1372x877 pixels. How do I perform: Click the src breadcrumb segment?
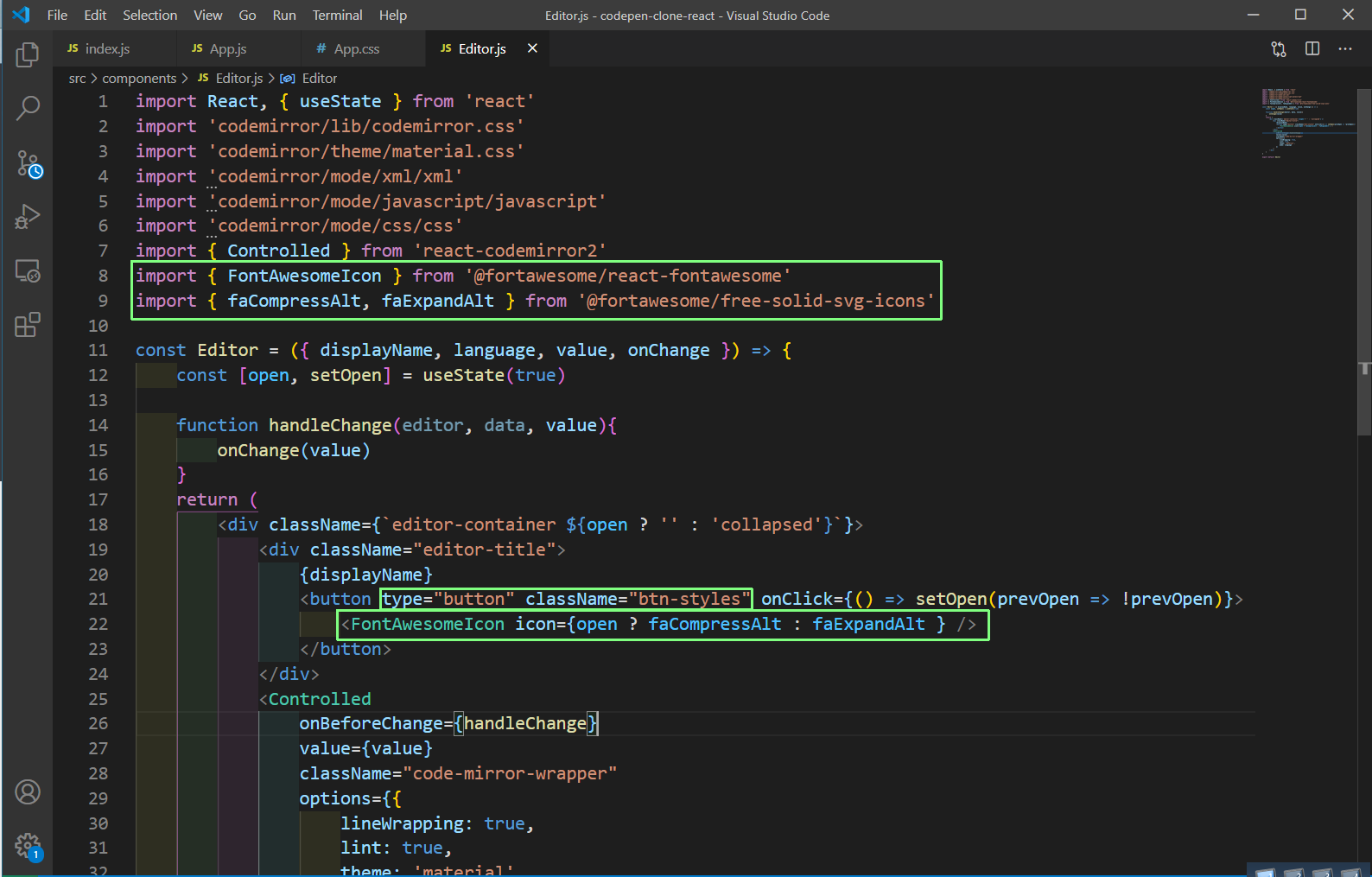77,78
